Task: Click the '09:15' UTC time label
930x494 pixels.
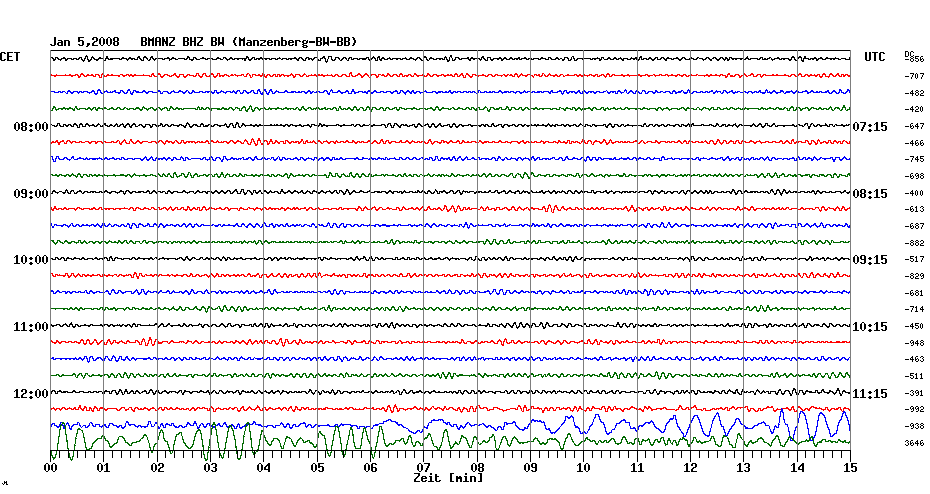Action: coord(870,260)
